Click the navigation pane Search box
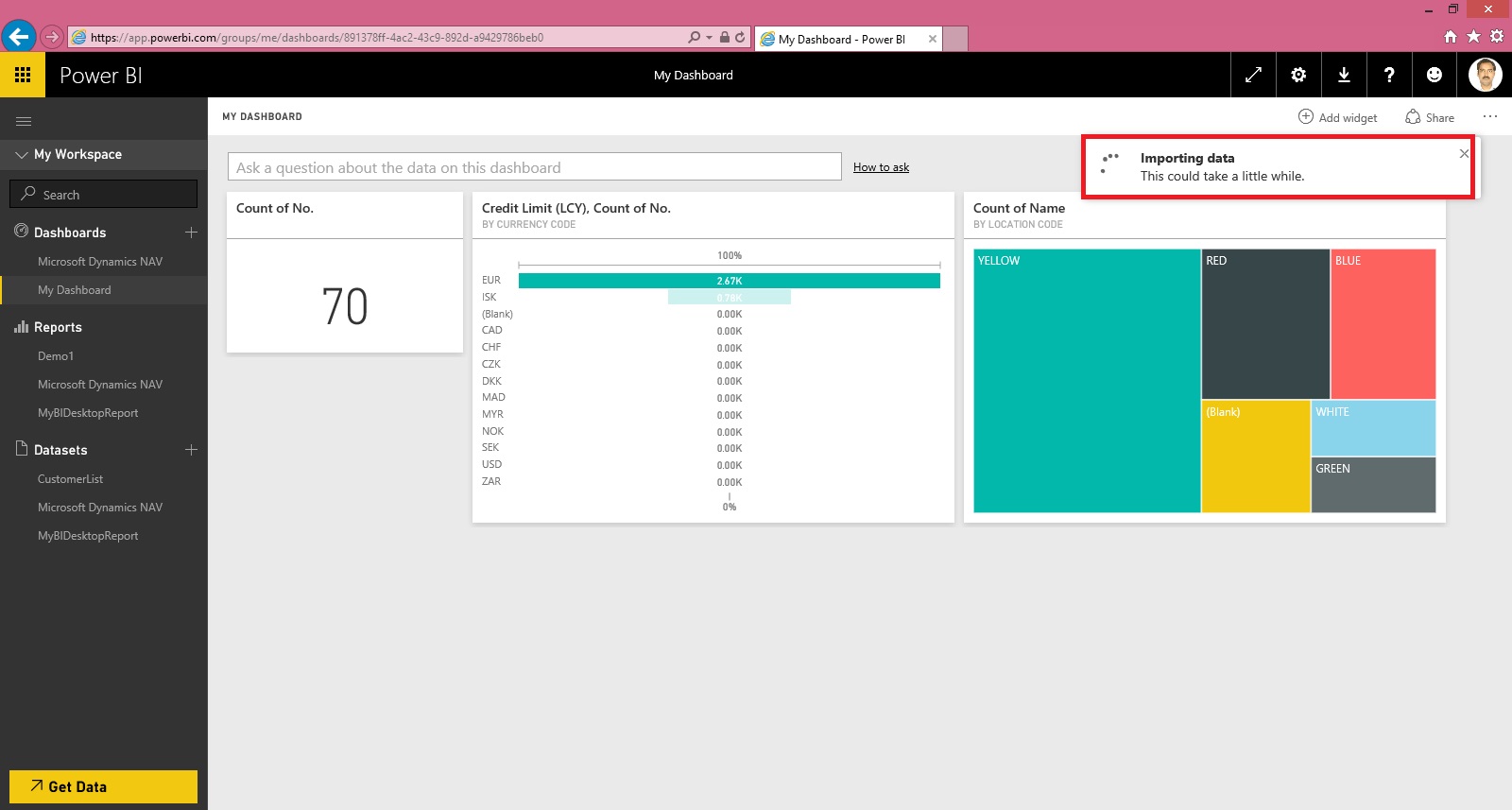This screenshot has height=810, width=1512. click(x=103, y=194)
